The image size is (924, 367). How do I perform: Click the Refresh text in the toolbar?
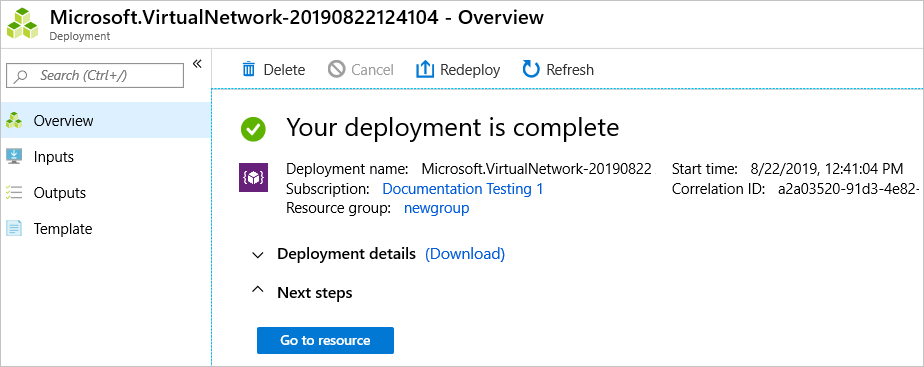coord(570,70)
